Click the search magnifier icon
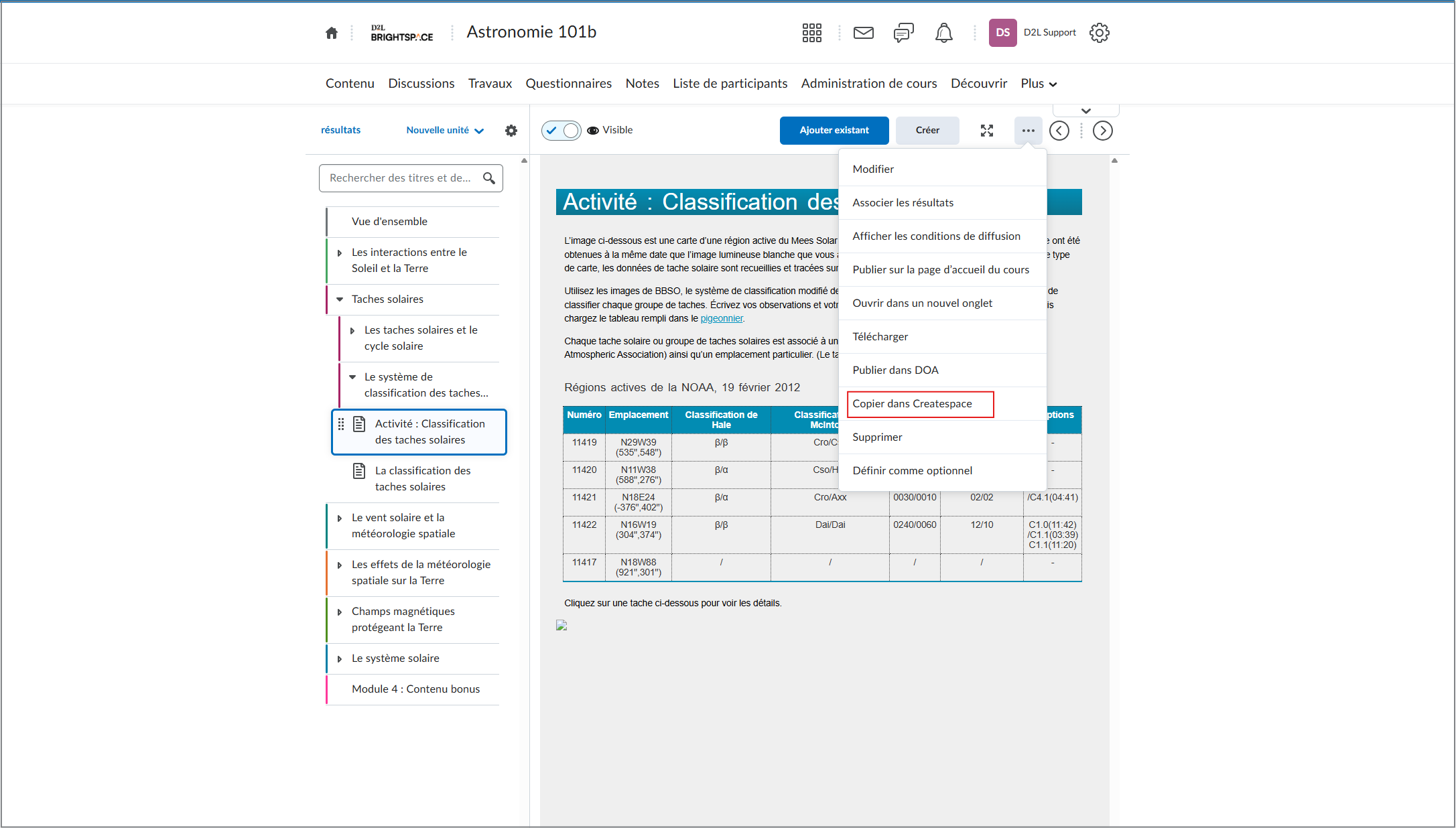This screenshot has width=1456, height=828. tap(489, 178)
